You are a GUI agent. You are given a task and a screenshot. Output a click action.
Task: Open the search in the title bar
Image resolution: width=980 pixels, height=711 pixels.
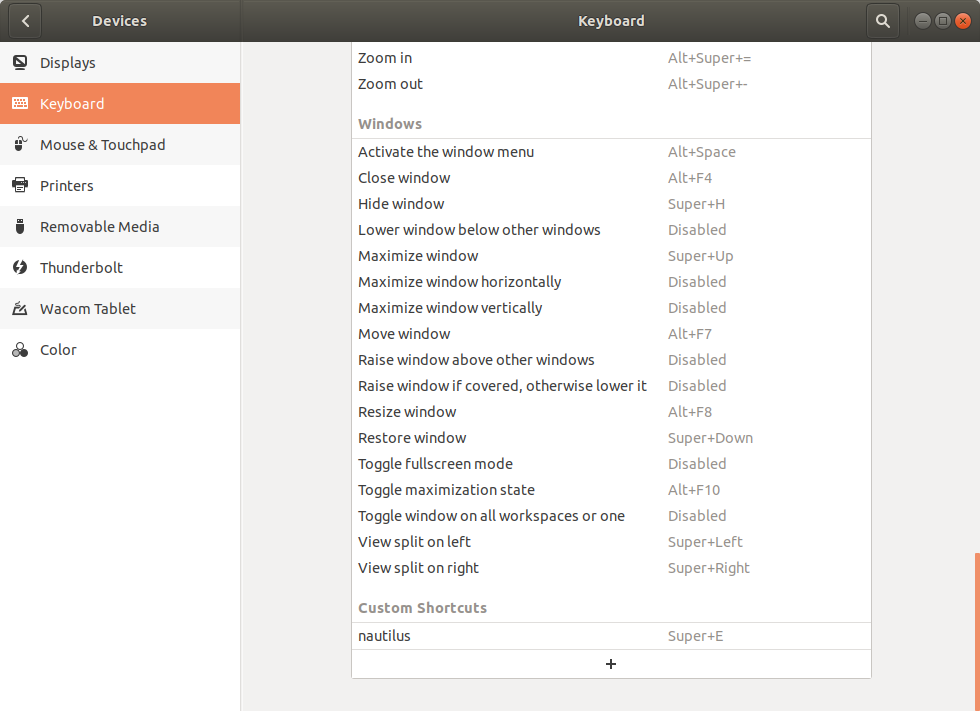[881, 20]
